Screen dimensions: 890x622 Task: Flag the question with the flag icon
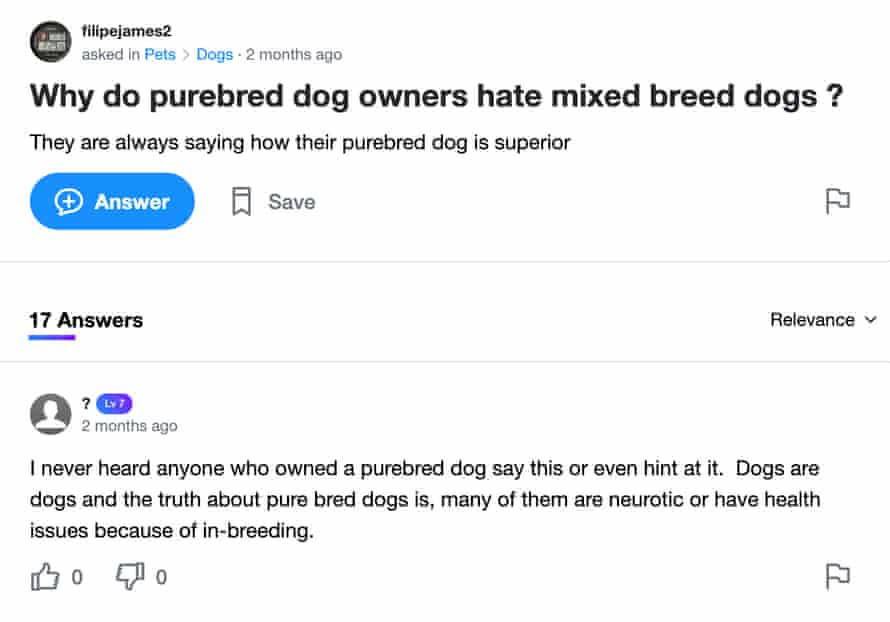pos(837,201)
